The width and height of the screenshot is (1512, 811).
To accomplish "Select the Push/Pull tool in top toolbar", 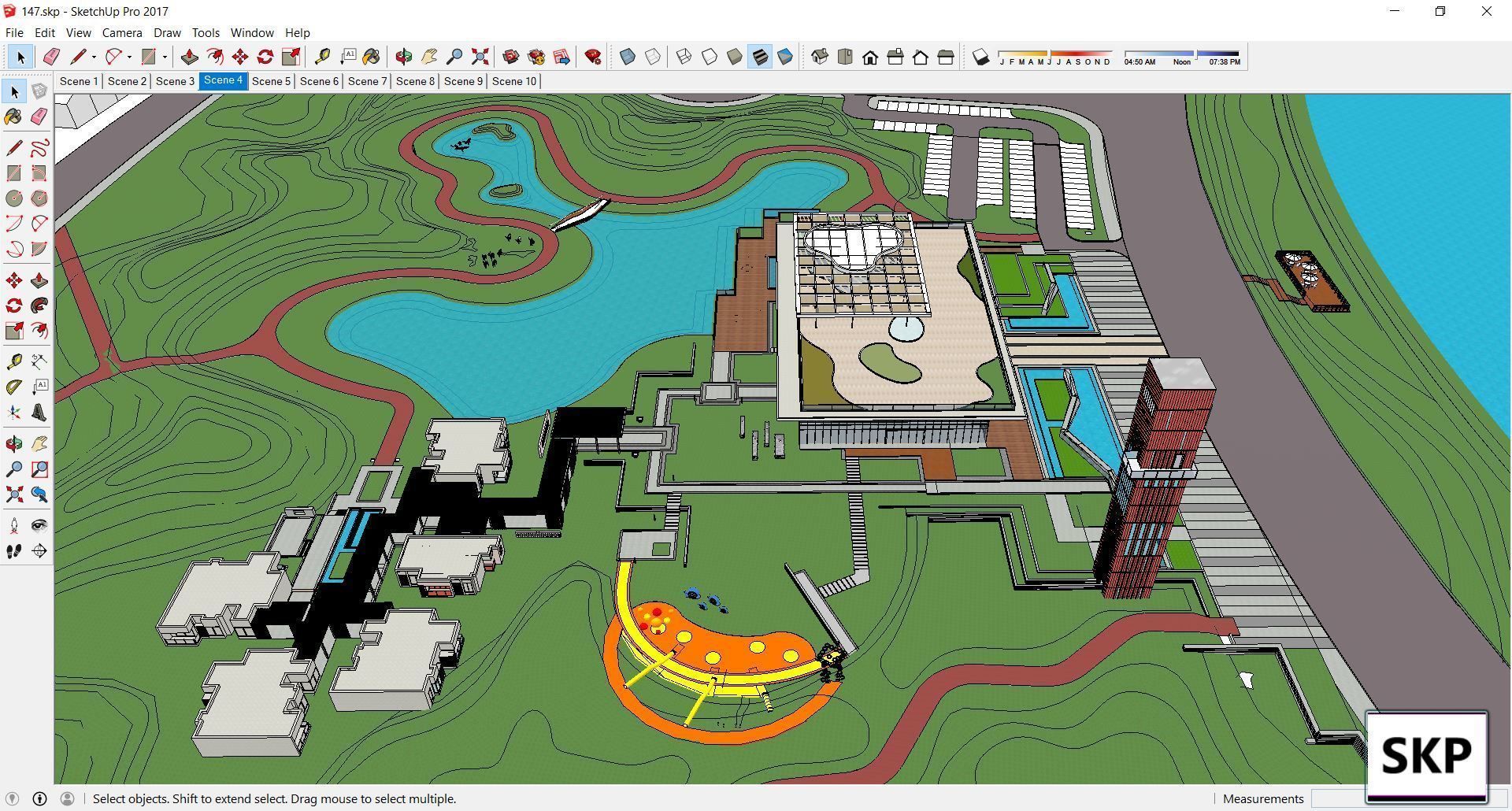I will [x=189, y=57].
